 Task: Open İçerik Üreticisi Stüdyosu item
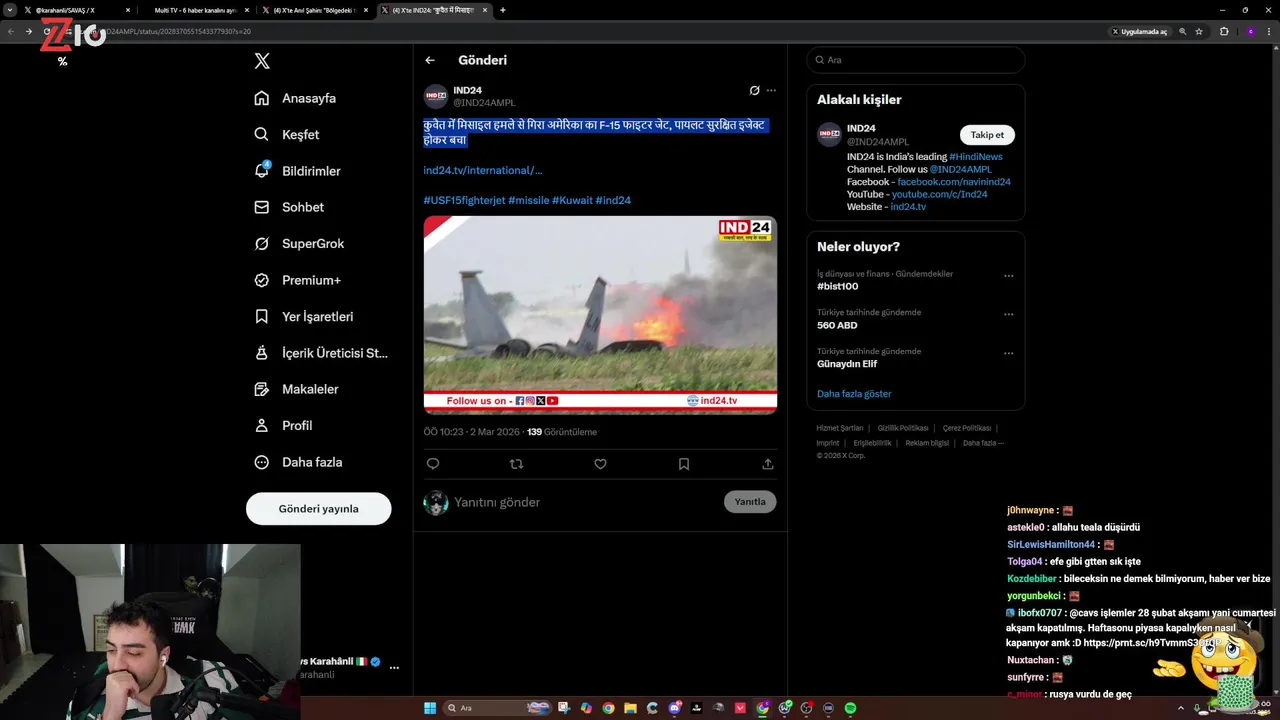click(x=321, y=353)
